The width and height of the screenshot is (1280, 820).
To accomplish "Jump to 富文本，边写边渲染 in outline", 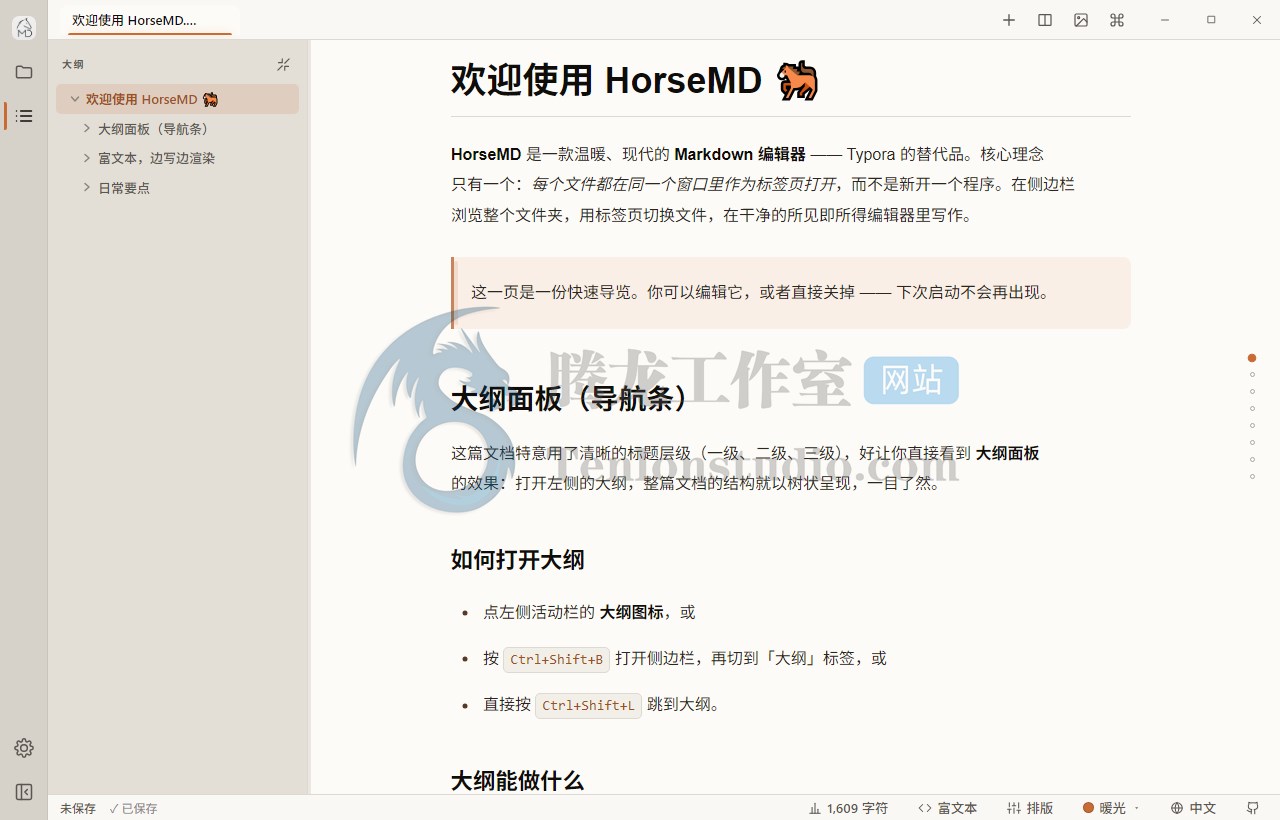I will click(x=156, y=158).
